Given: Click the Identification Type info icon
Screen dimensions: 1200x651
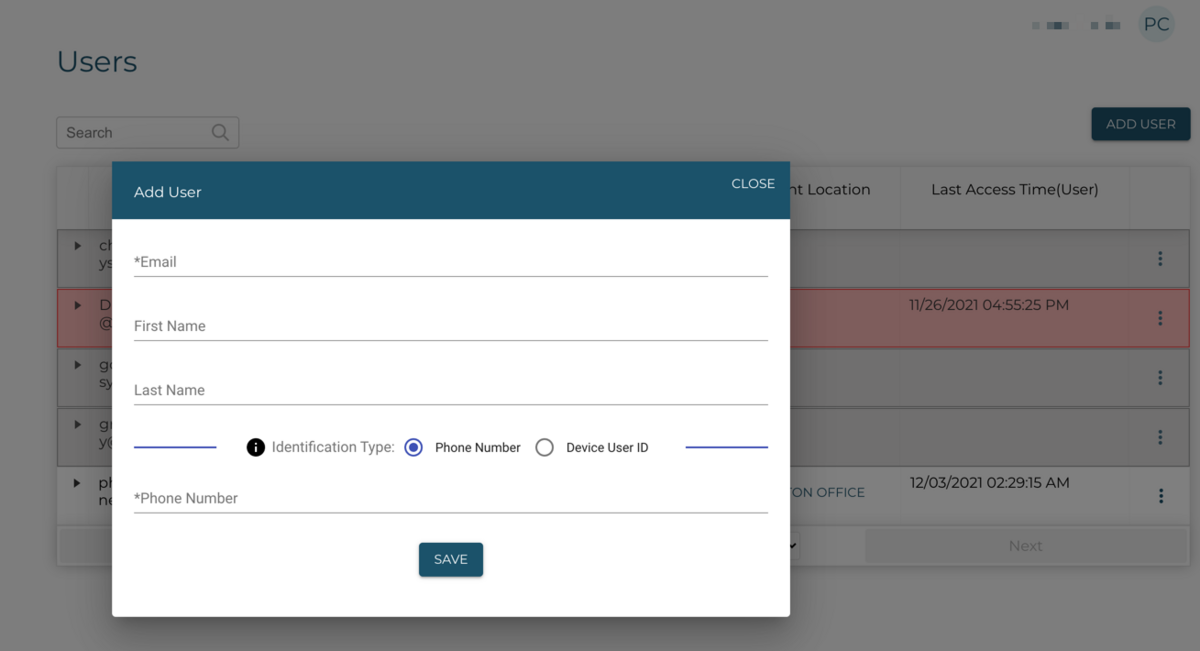Looking at the screenshot, I should [x=256, y=447].
